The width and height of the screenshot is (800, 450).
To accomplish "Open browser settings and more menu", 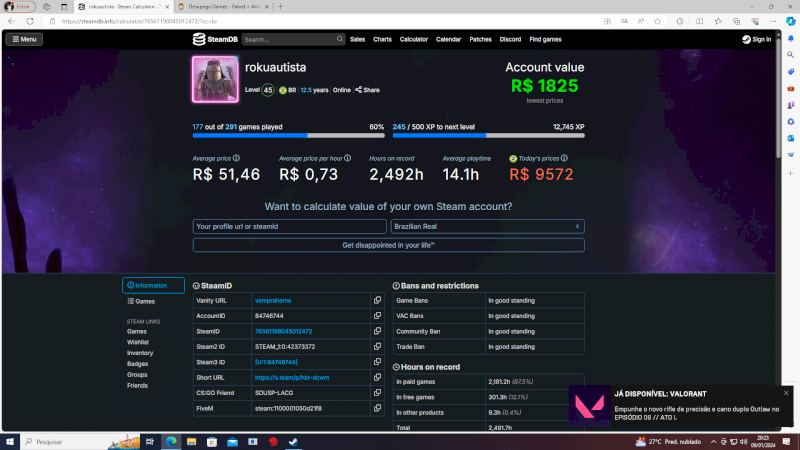I will coord(773,21).
